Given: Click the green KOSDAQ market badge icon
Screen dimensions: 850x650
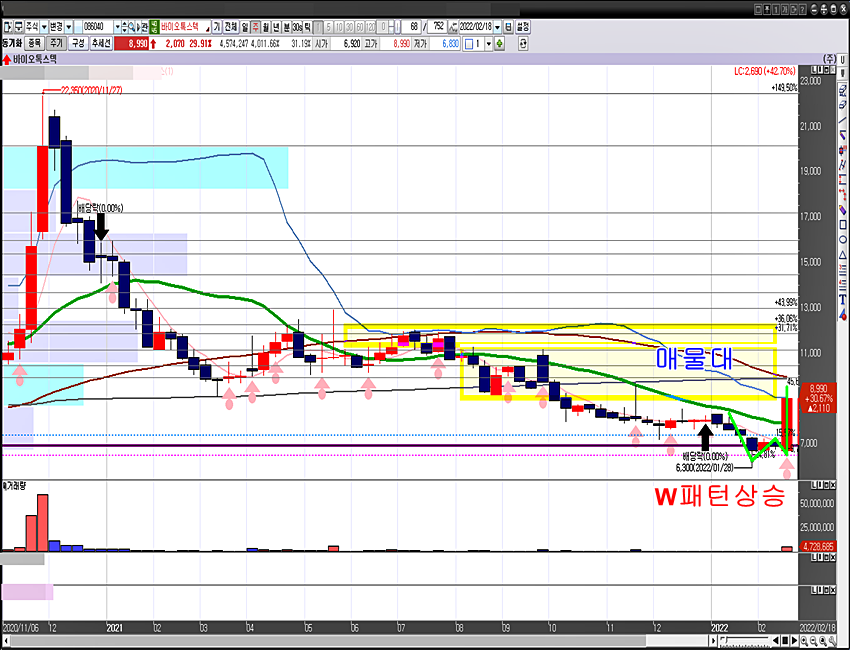Looking at the screenshot, I should (x=154, y=27).
